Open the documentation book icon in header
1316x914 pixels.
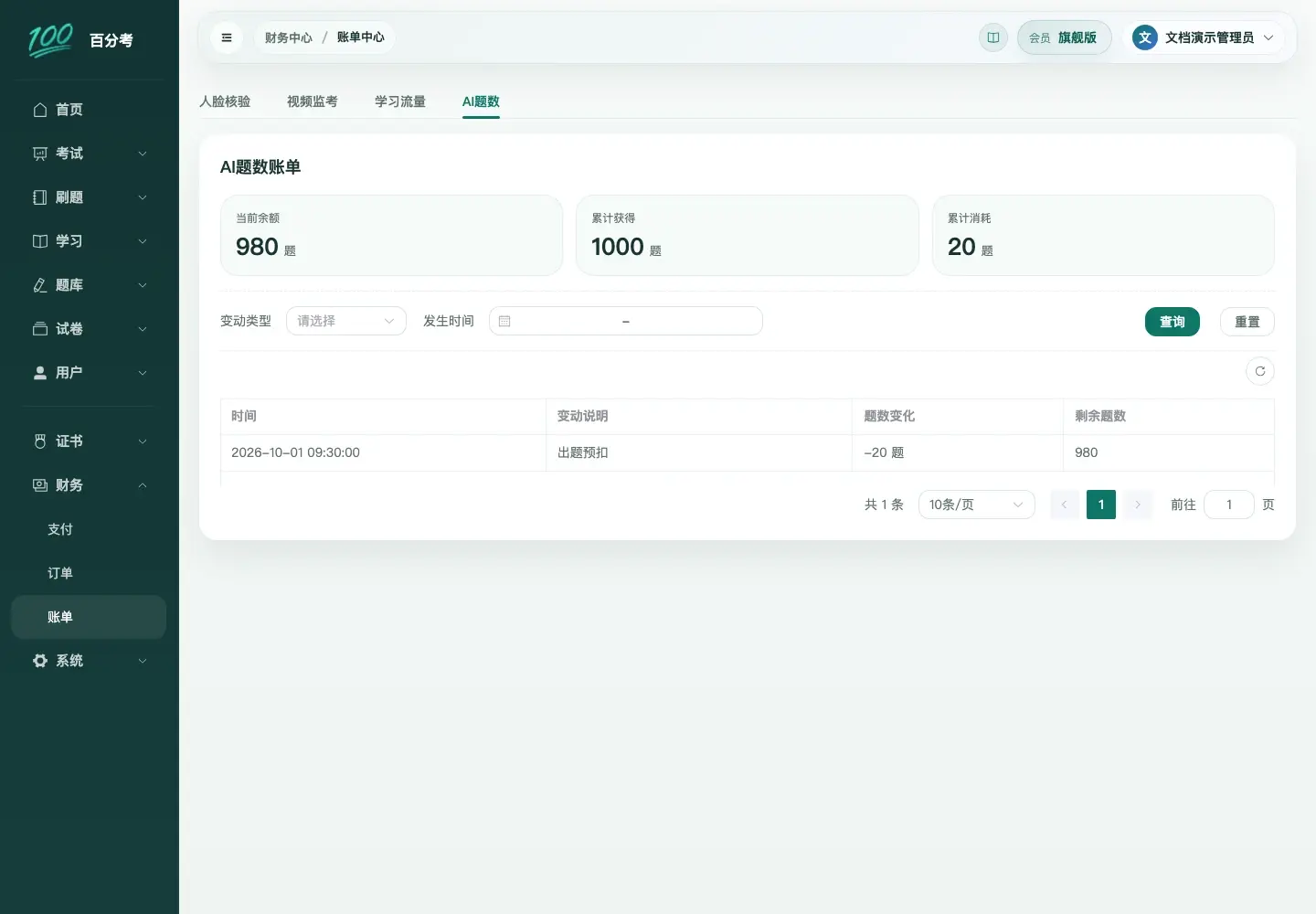pos(993,37)
